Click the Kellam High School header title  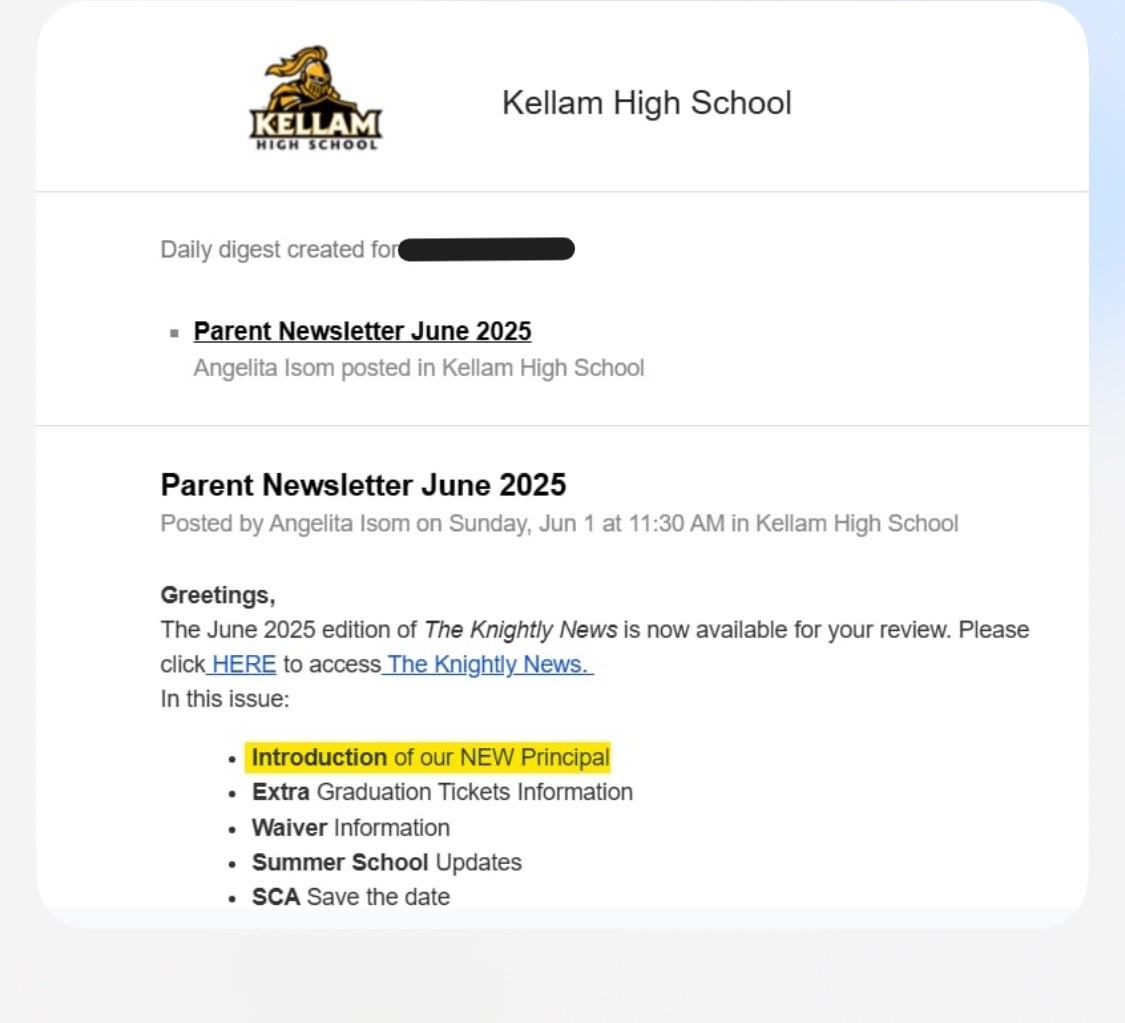(x=646, y=103)
